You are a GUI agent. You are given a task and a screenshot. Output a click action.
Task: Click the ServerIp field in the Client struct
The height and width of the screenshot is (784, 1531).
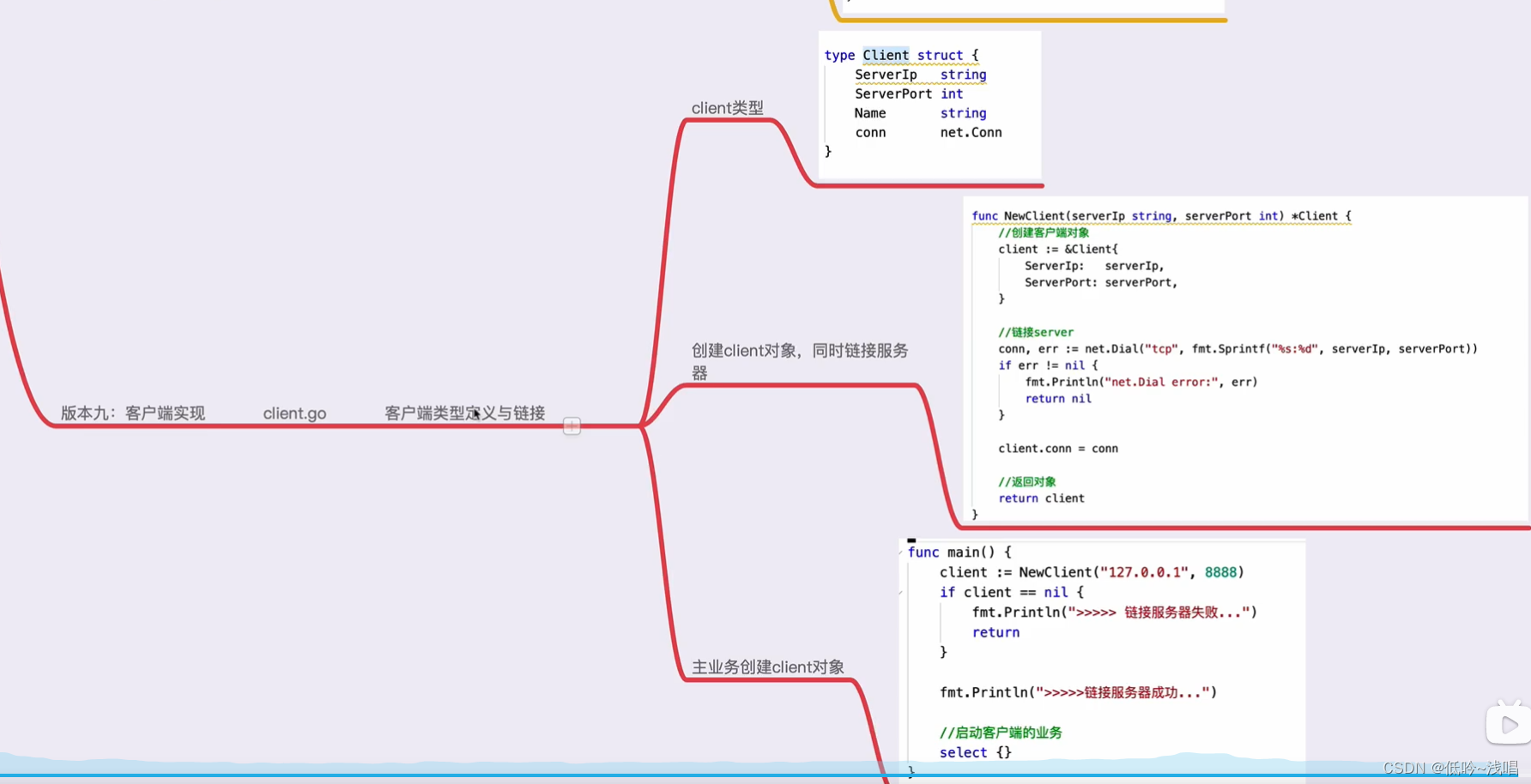coord(885,75)
